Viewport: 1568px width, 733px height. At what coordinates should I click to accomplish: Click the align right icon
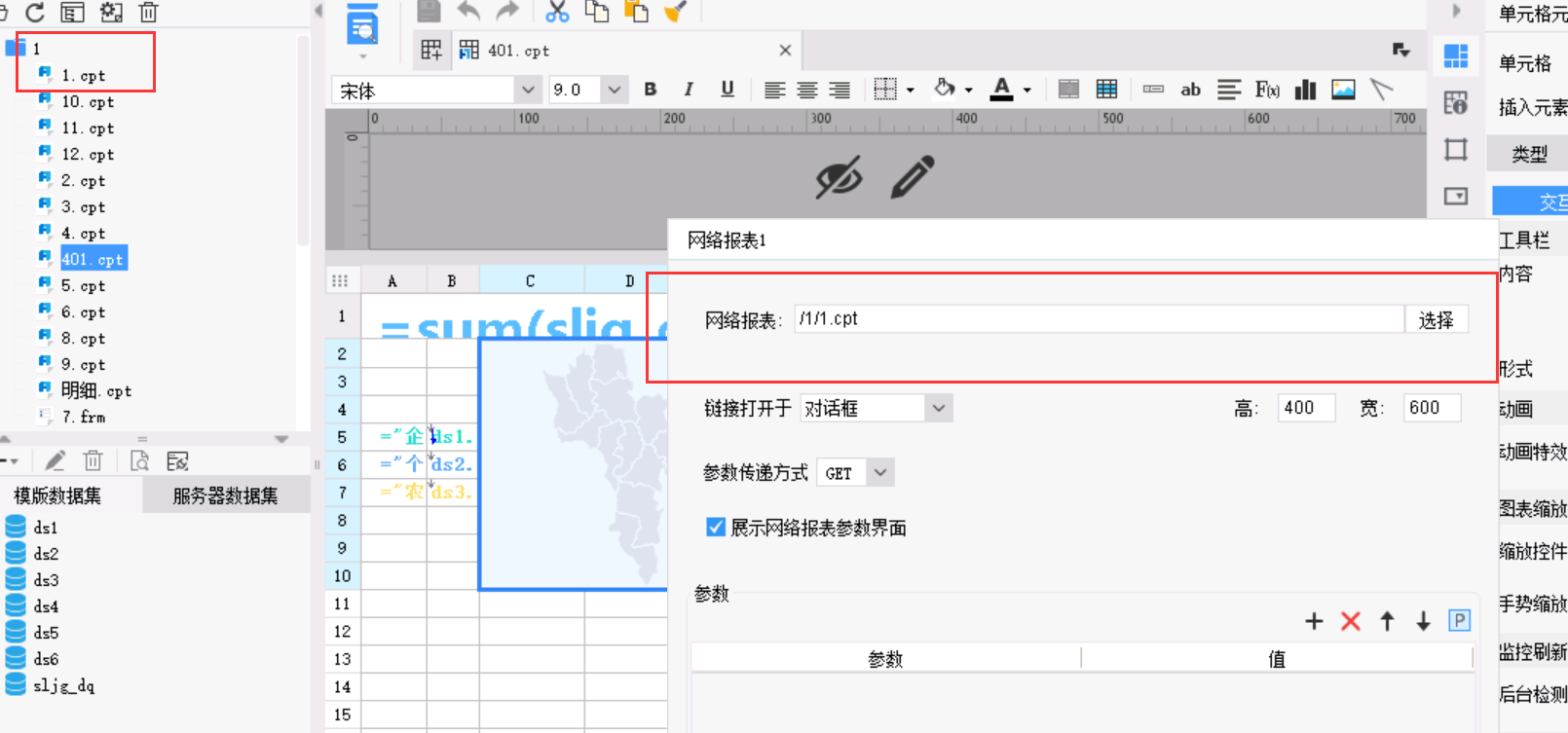(840, 91)
